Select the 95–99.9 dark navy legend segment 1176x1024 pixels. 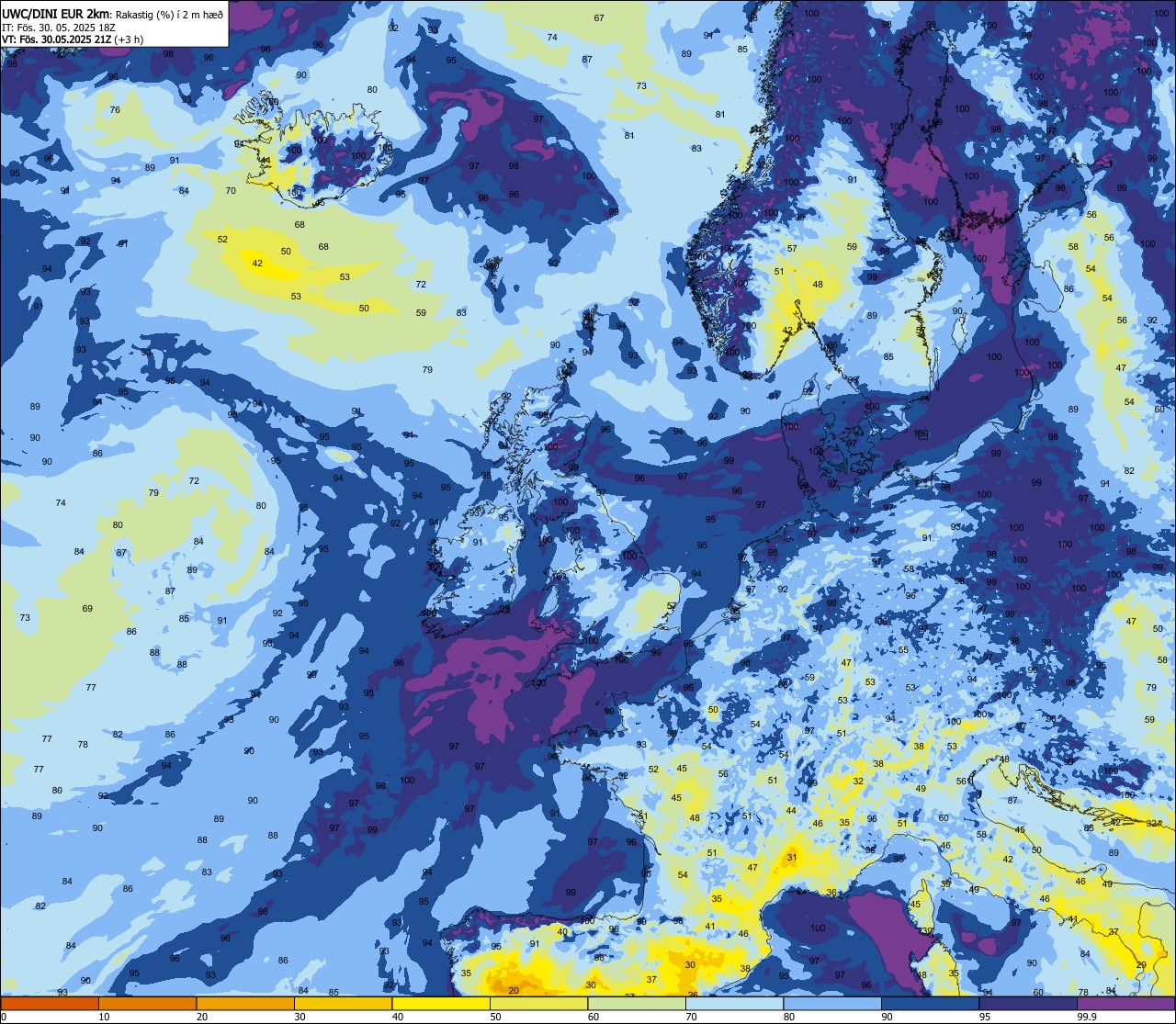click(x=1028, y=1003)
